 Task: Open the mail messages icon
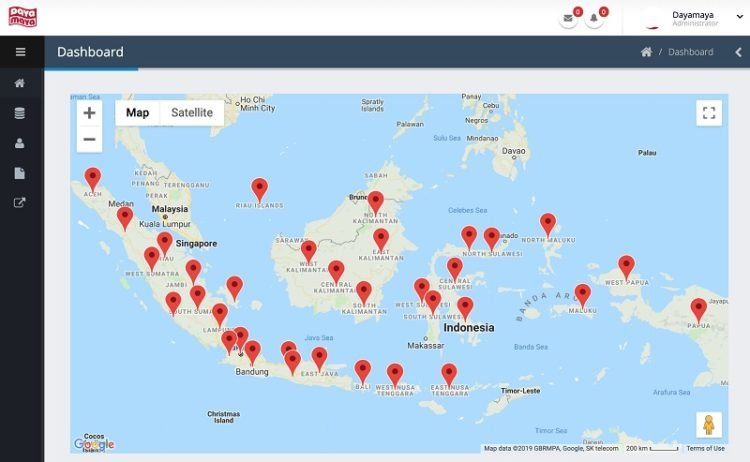pos(568,18)
